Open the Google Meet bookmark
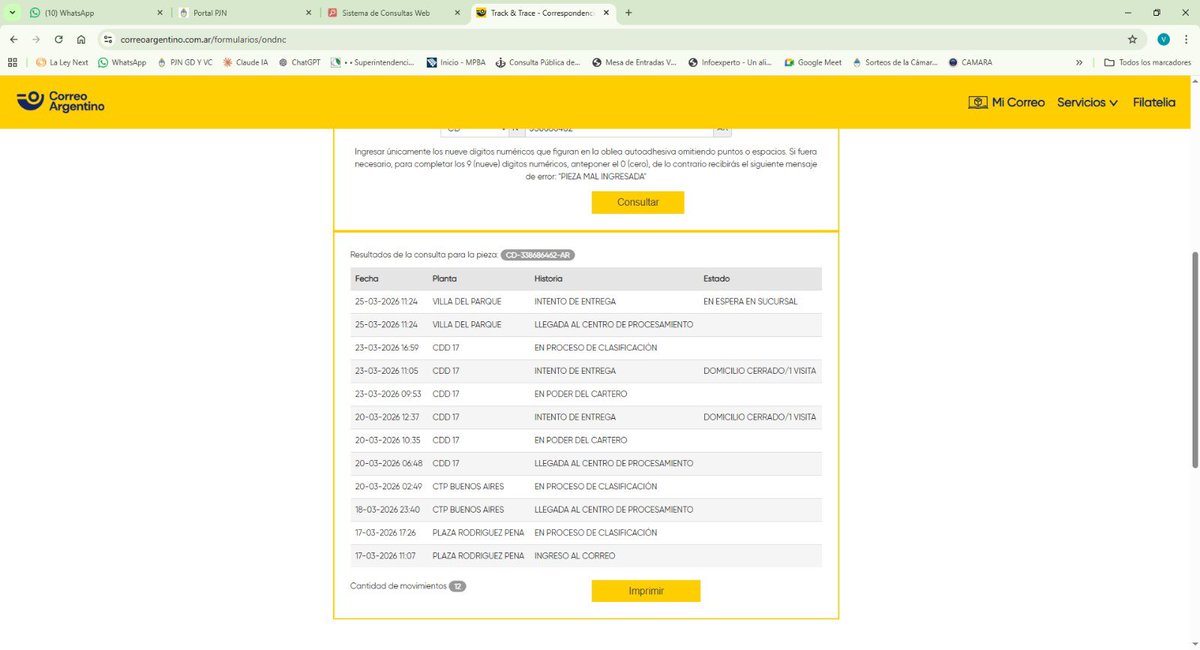Viewport: 1200px width, 650px height. [x=813, y=62]
